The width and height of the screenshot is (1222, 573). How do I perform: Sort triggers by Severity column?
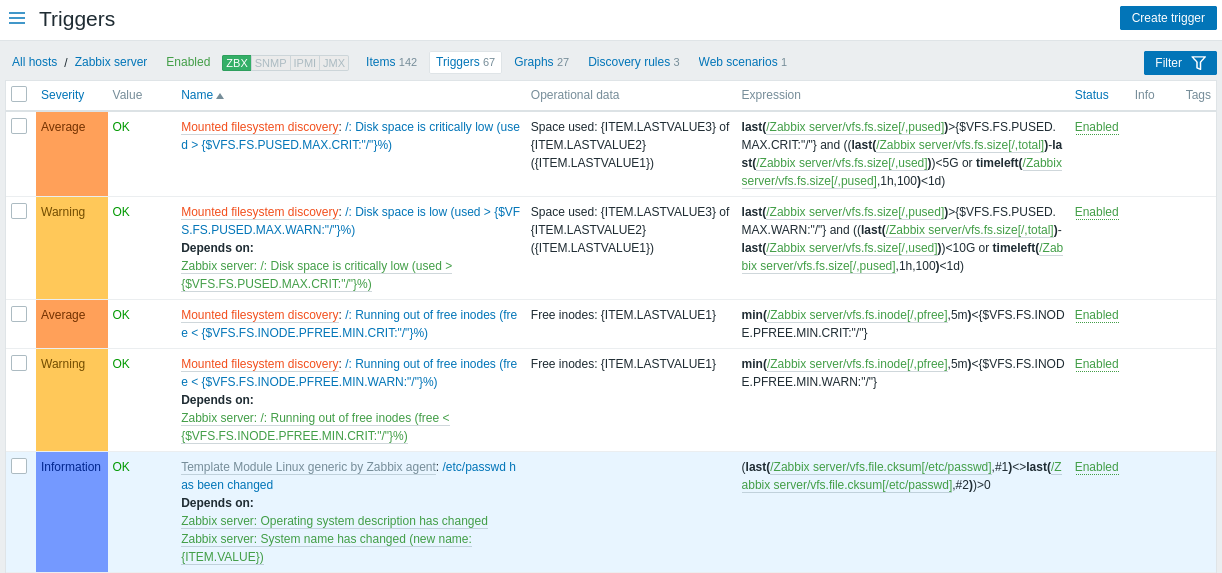click(62, 95)
